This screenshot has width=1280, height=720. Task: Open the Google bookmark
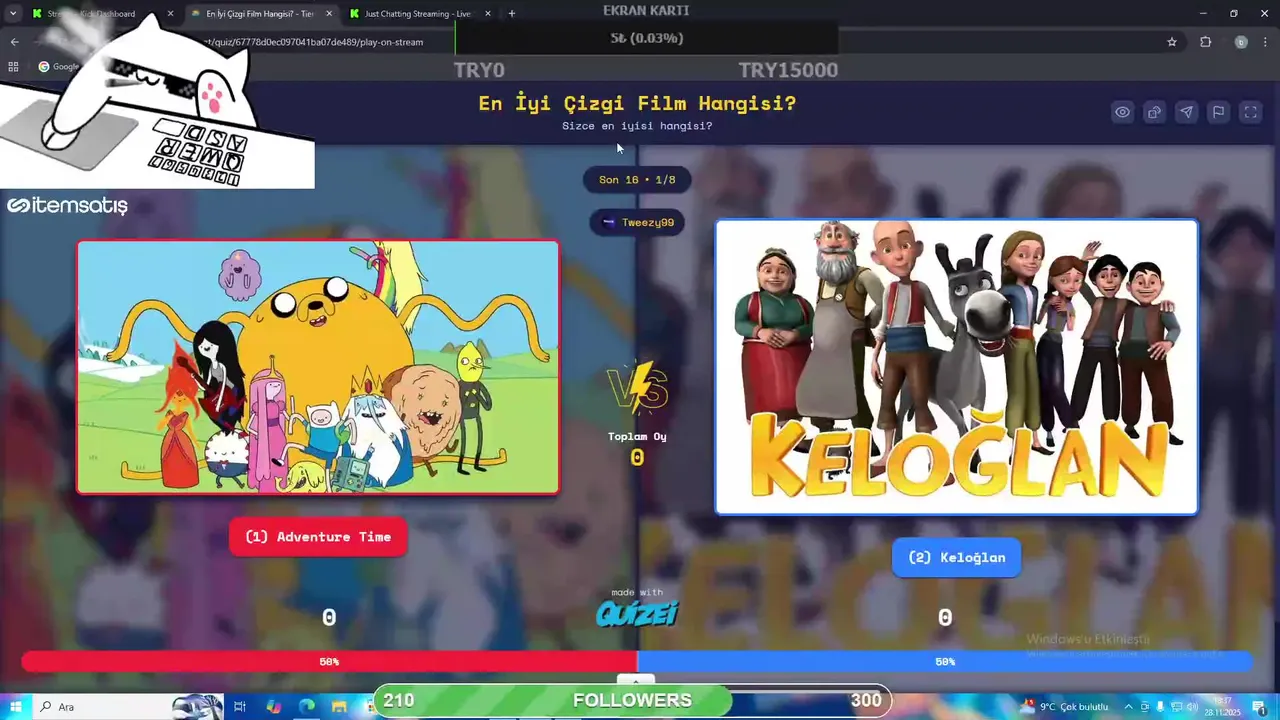(x=58, y=67)
